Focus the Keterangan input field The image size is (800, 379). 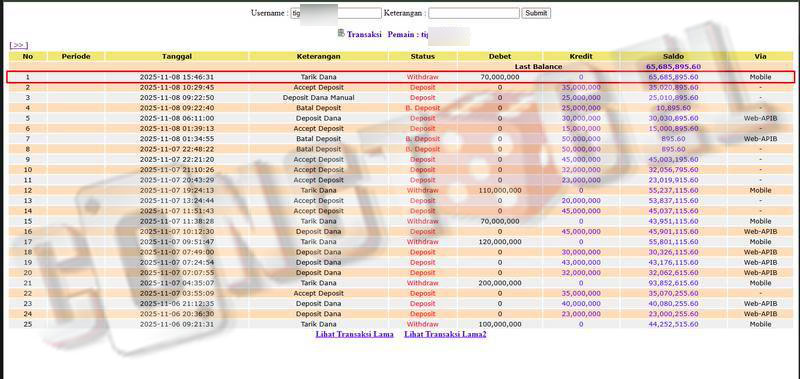[x=473, y=13]
